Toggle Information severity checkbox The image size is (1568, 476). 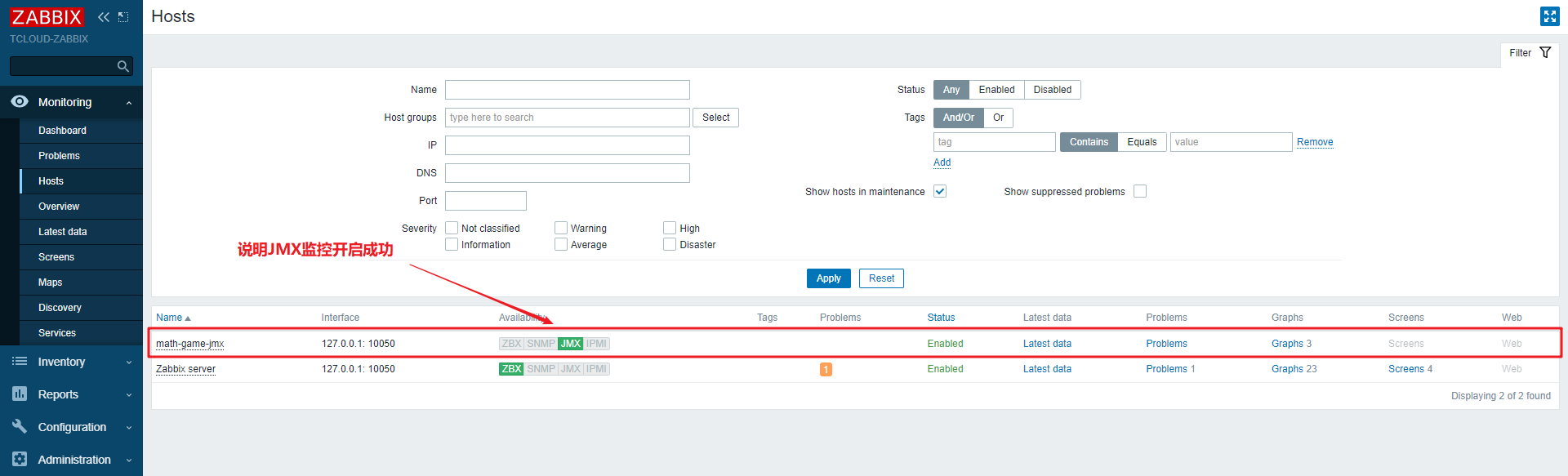point(452,244)
